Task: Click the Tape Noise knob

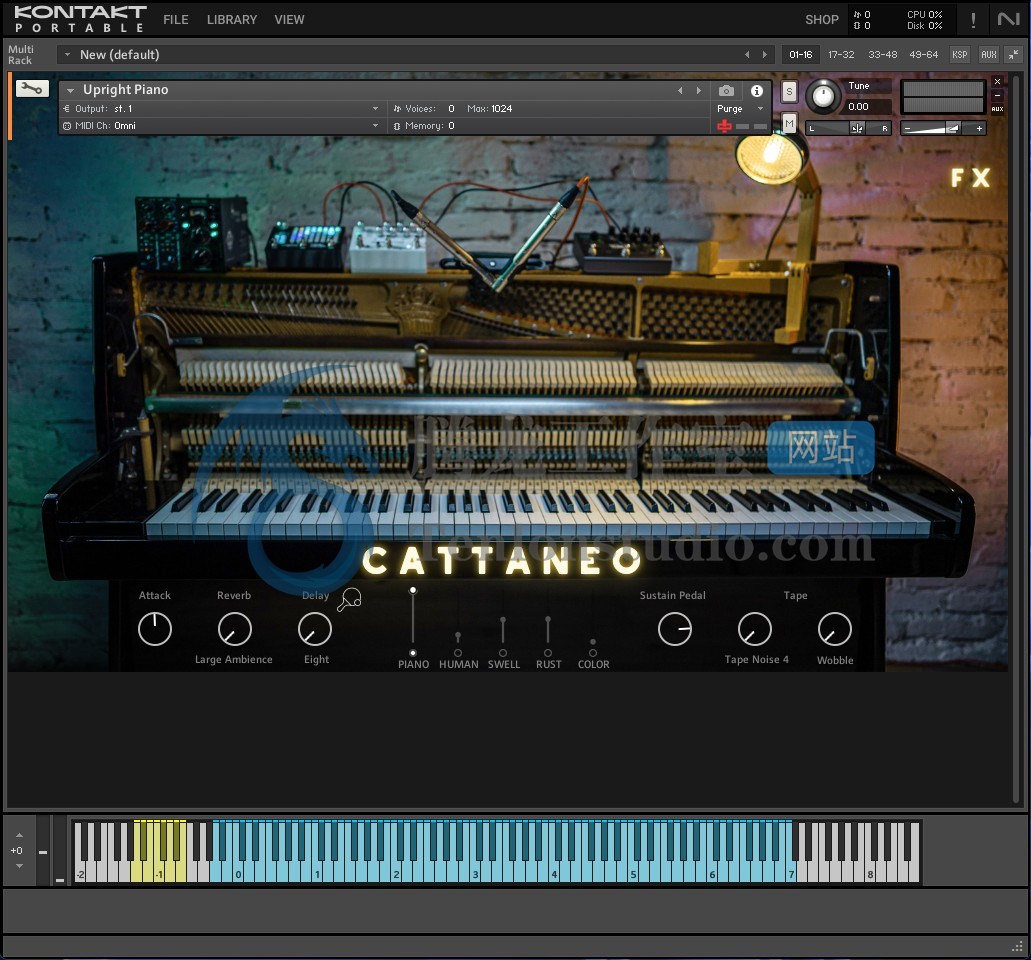Action: [x=755, y=629]
